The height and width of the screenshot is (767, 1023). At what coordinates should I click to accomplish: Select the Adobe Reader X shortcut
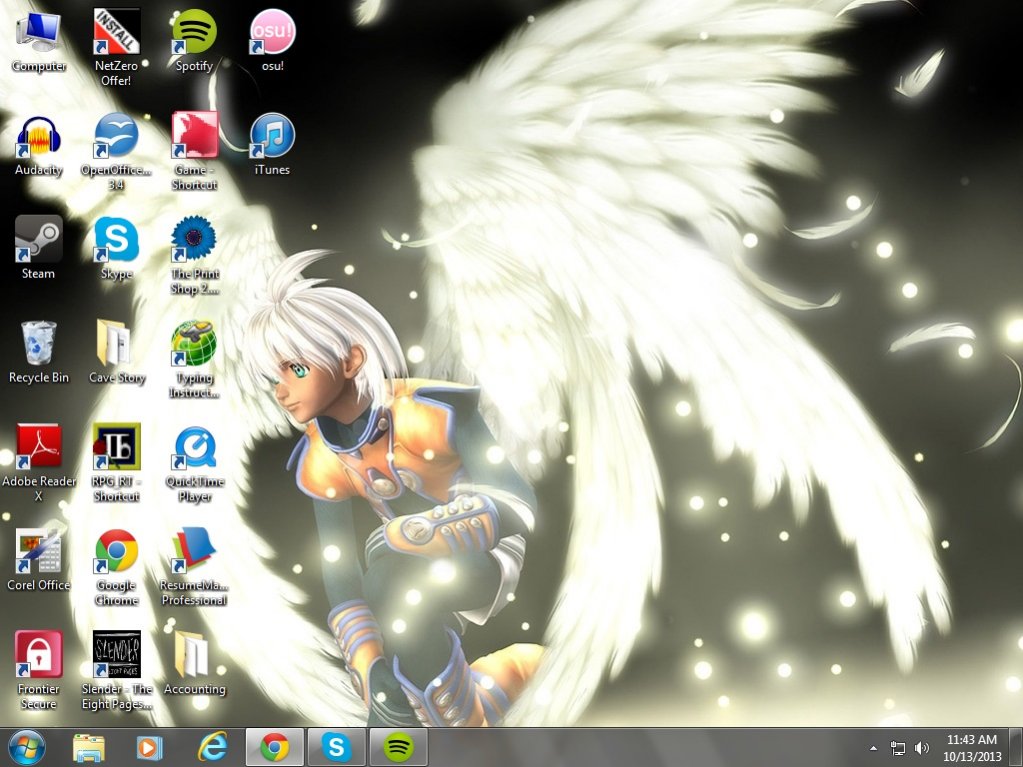38,462
